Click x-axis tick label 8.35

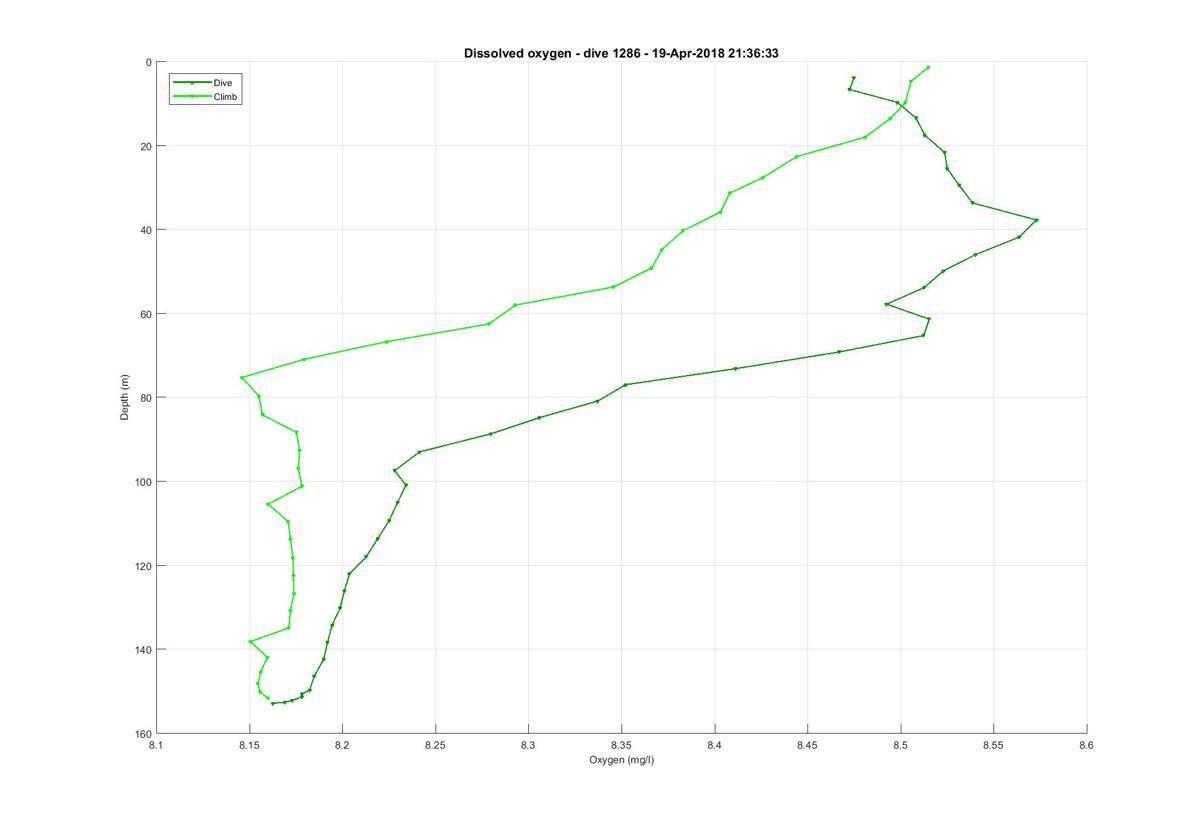point(621,745)
